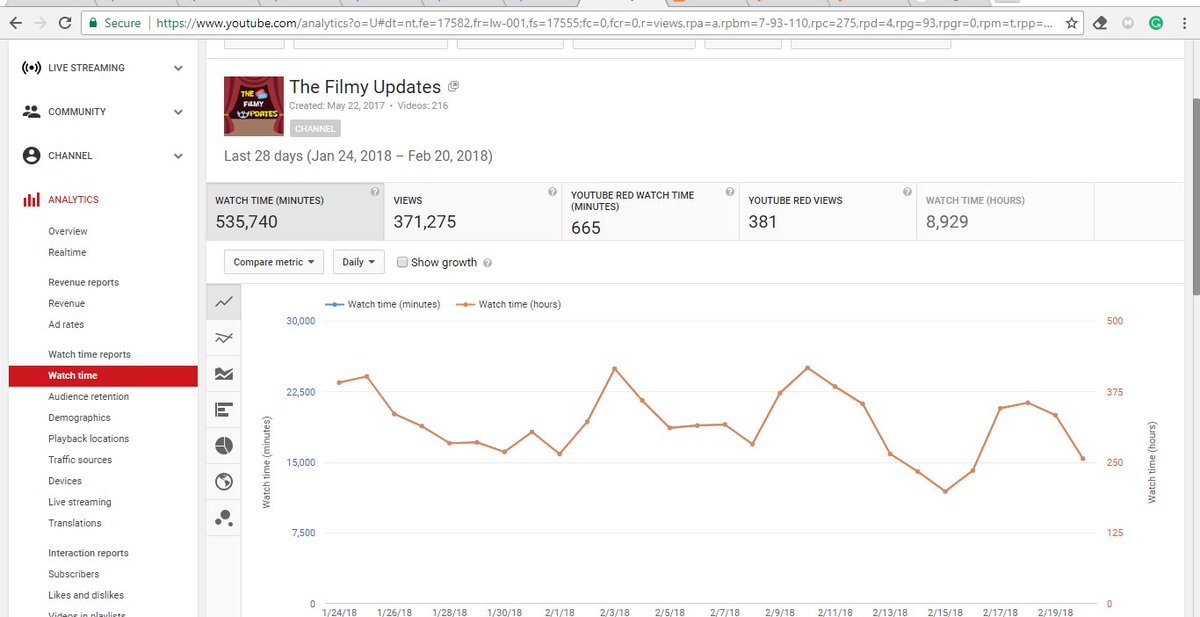This screenshot has width=1200, height=617.
Task: Open Translations report
Action: pyautogui.click(x=75, y=522)
